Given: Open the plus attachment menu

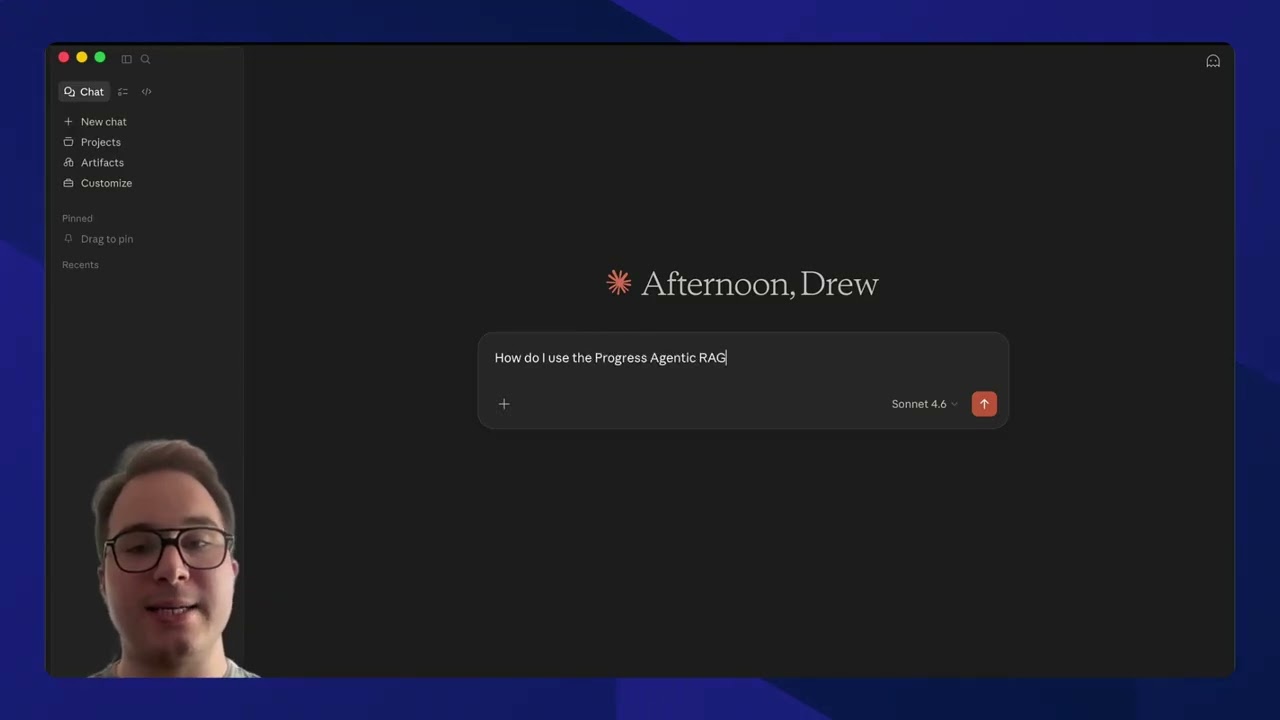Looking at the screenshot, I should pyautogui.click(x=504, y=404).
